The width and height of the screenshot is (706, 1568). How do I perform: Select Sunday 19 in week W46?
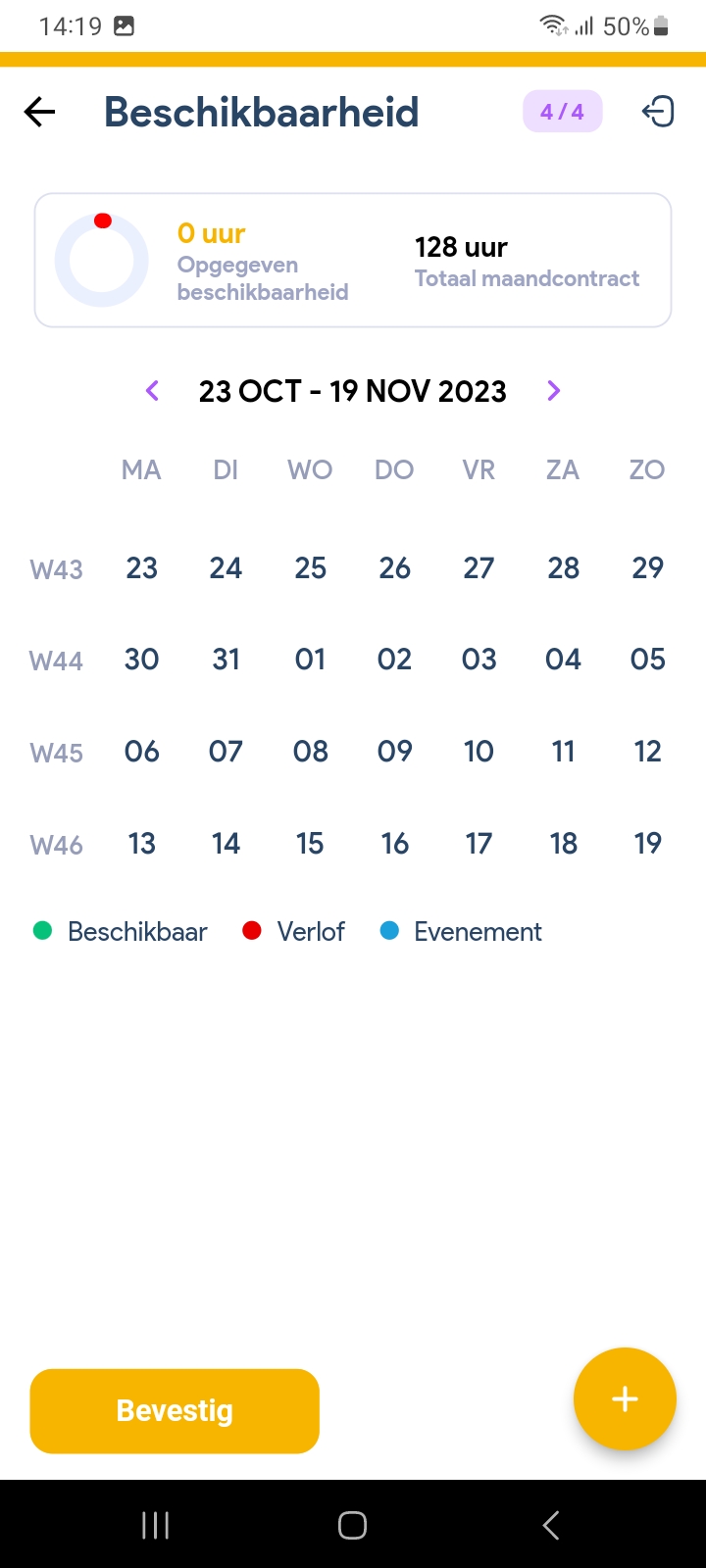[648, 844]
